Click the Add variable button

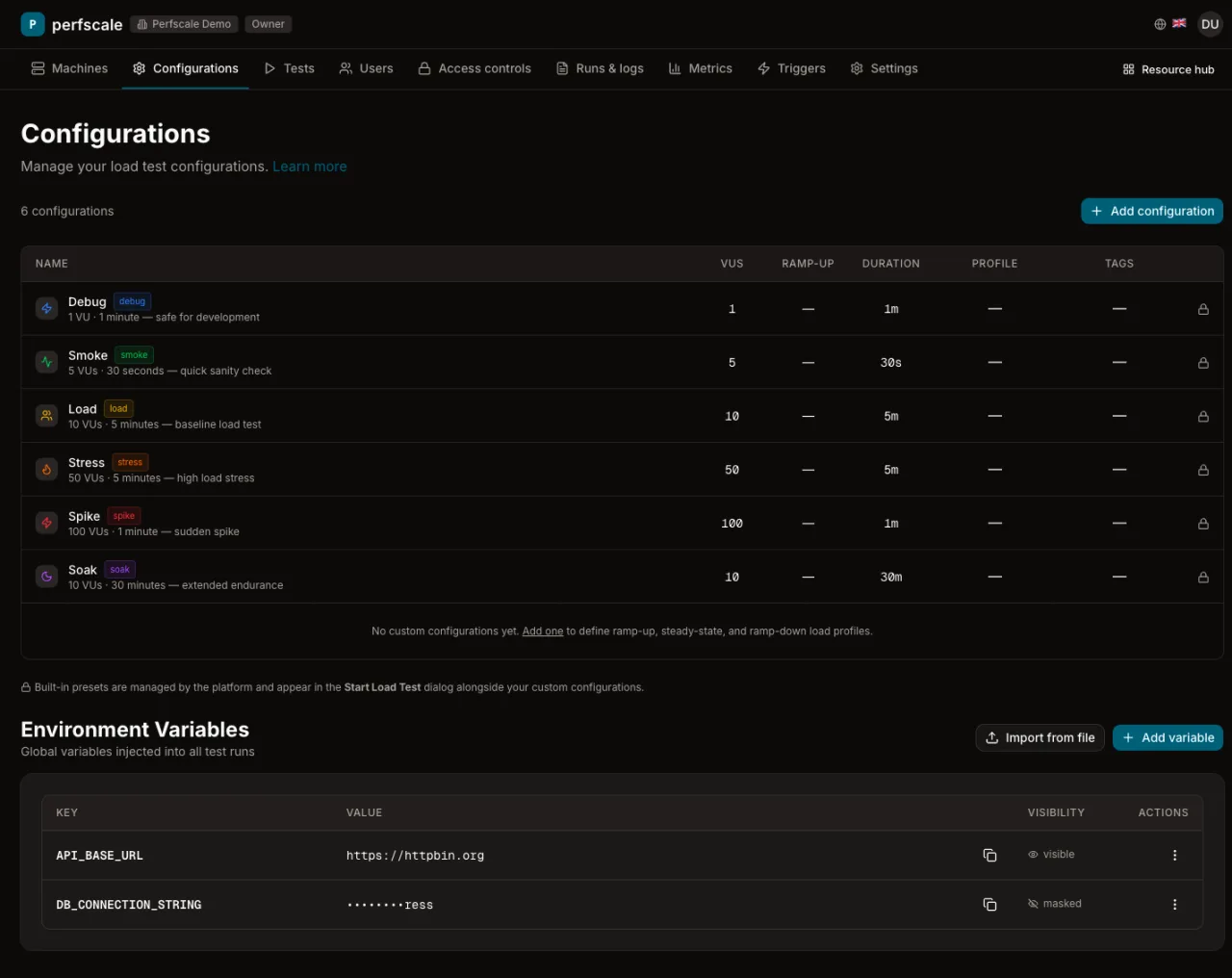[x=1168, y=737]
